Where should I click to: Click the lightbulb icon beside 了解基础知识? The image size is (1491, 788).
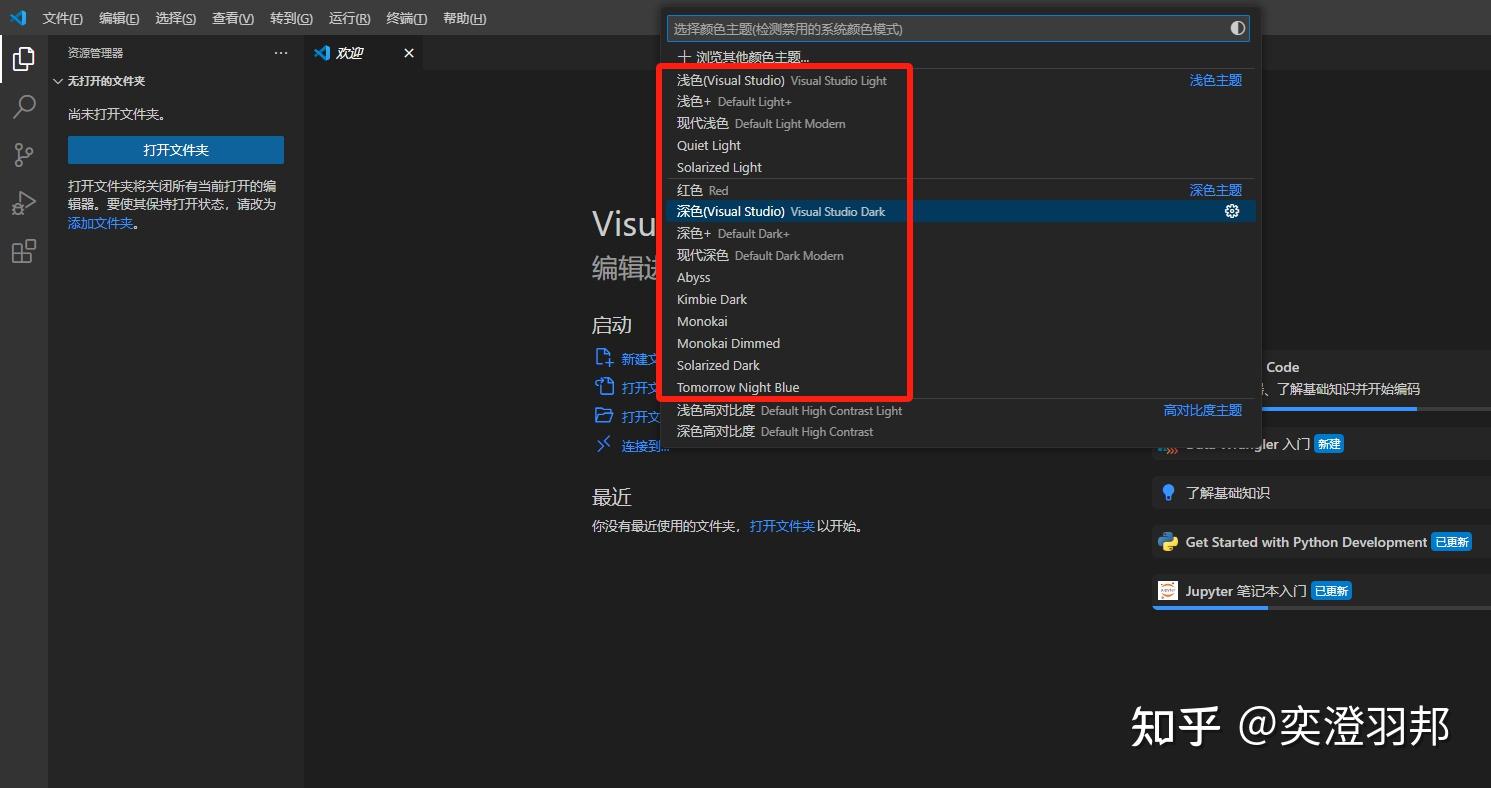(x=1167, y=492)
